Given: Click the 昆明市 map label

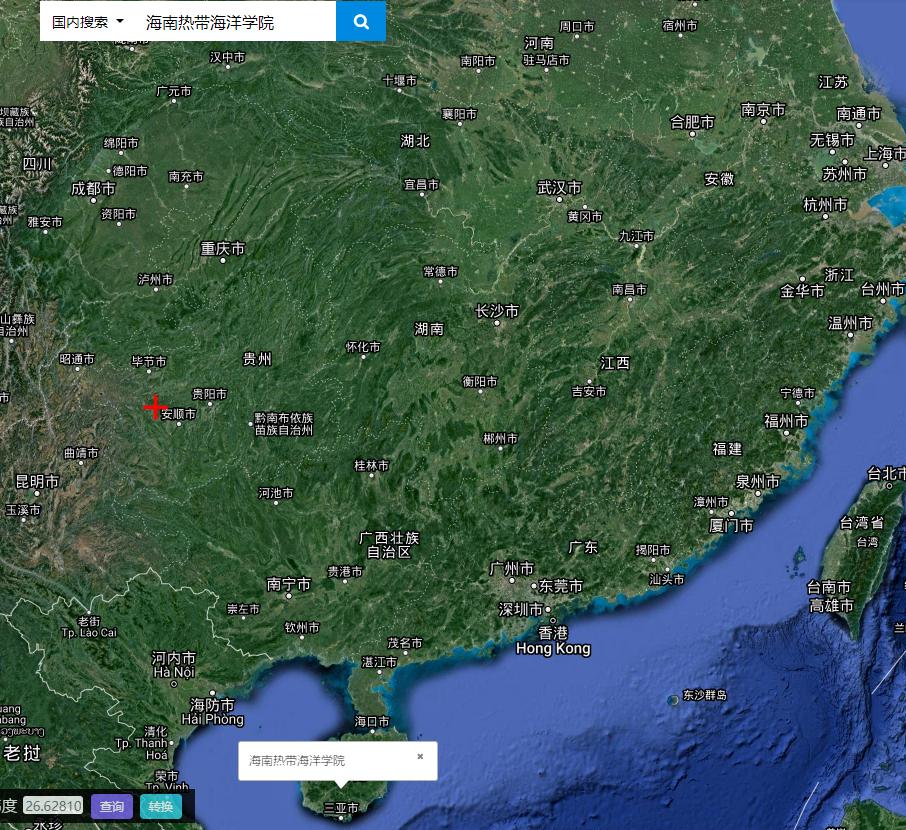Looking at the screenshot, I should [37, 481].
